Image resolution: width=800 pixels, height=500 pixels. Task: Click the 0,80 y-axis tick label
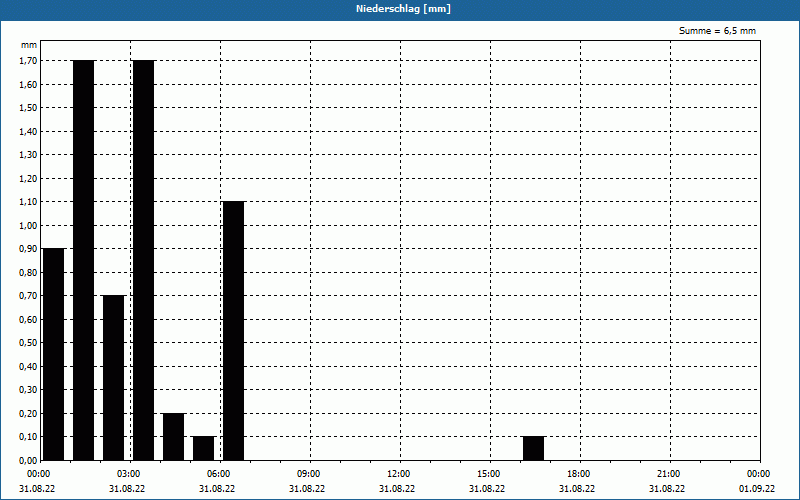28,272
